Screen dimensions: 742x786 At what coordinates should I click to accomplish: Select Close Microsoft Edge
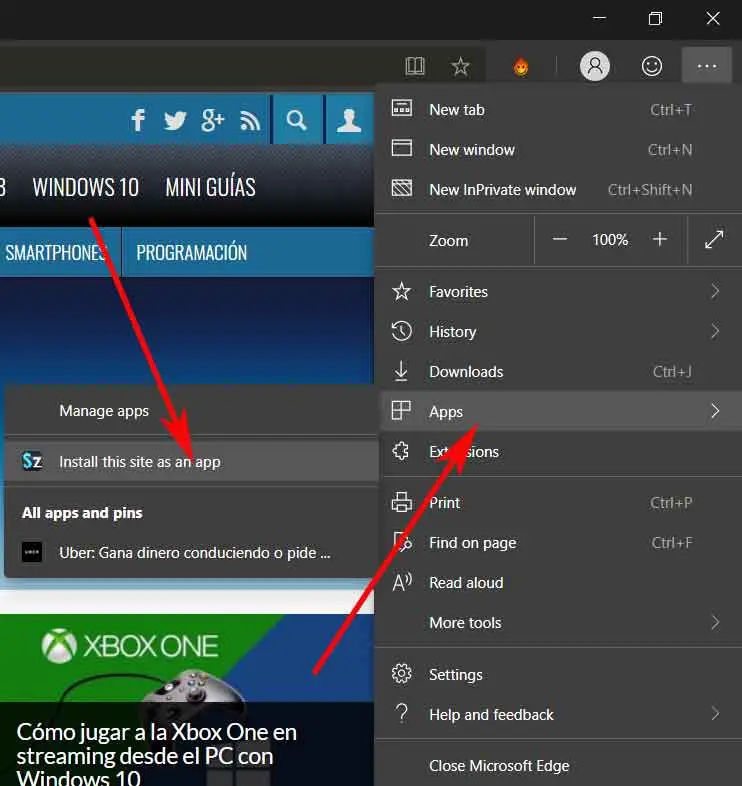558,766
